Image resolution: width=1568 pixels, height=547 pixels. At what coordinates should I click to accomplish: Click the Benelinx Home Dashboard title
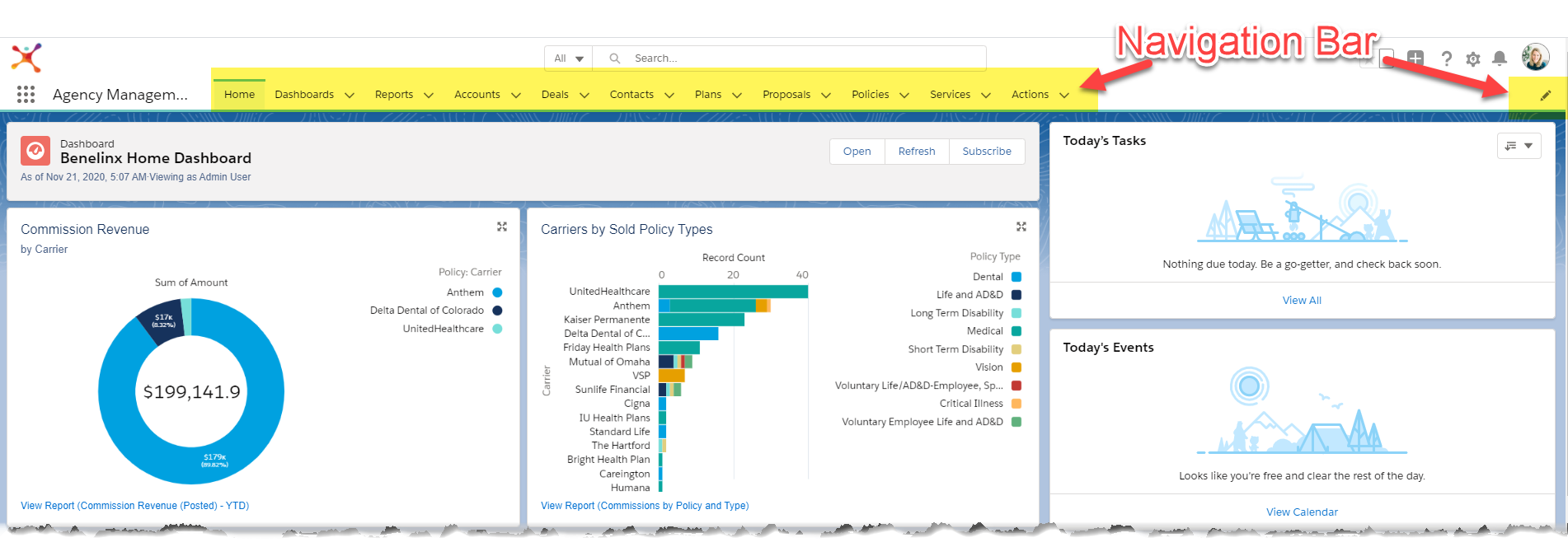pos(156,158)
